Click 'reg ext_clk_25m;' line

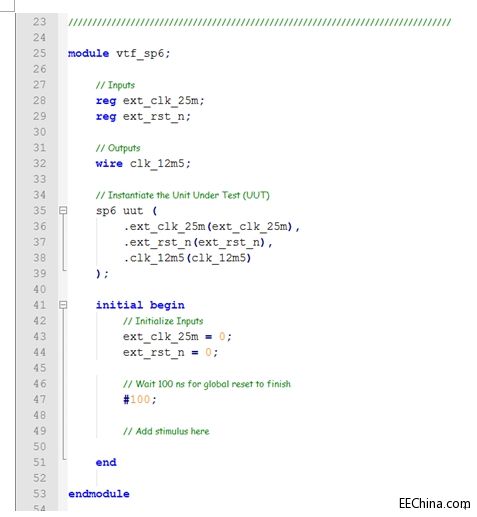[150, 101]
